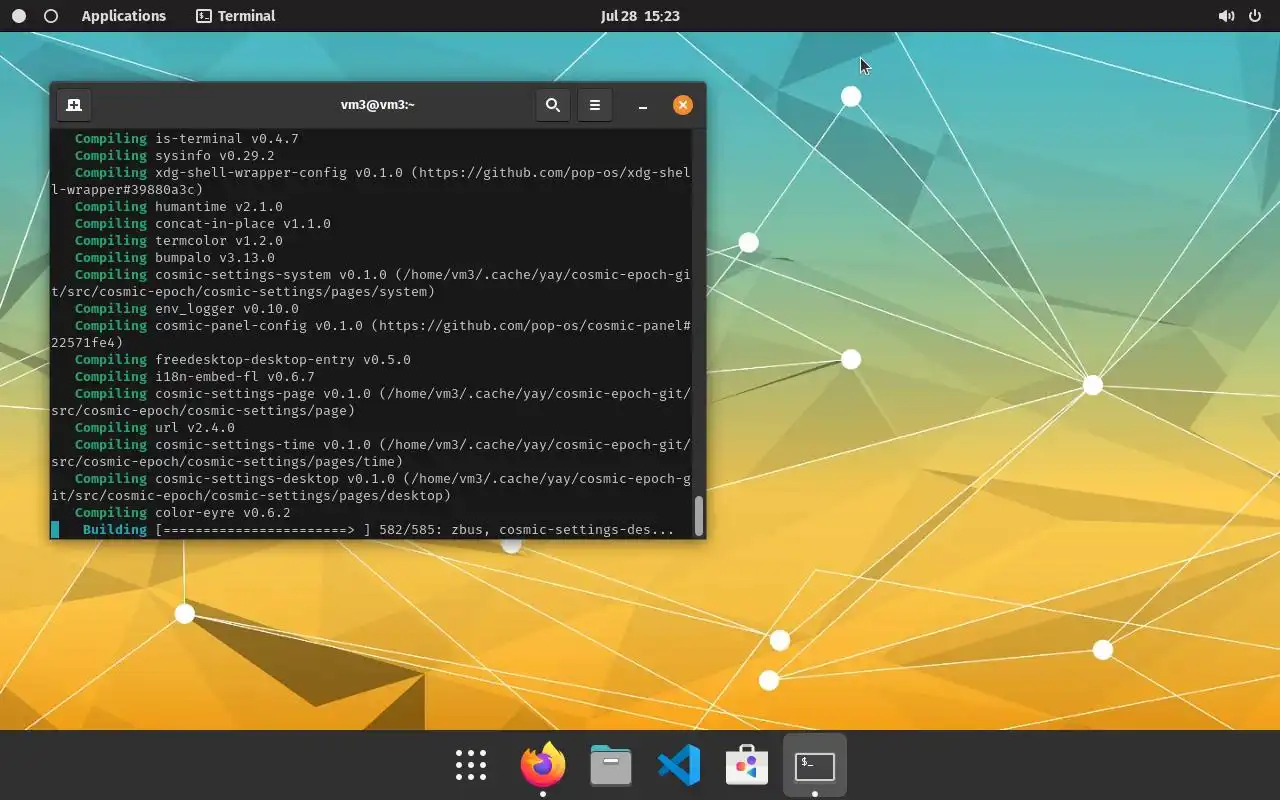The image size is (1280, 800).
Task: Open a new terminal tab
Action: (x=73, y=105)
